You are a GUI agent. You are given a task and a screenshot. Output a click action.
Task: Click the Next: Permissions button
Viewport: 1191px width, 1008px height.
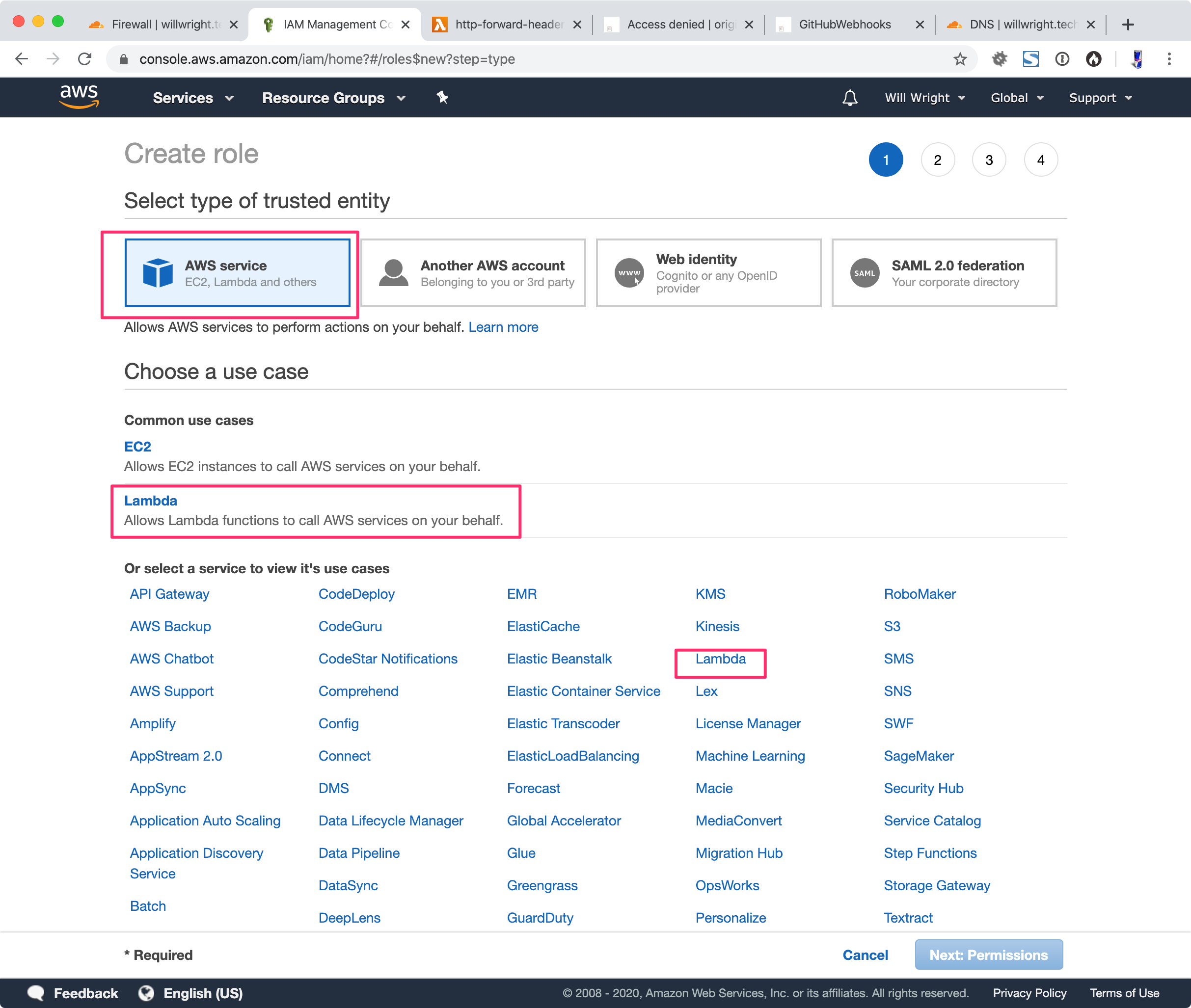pyautogui.click(x=989, y=955)
